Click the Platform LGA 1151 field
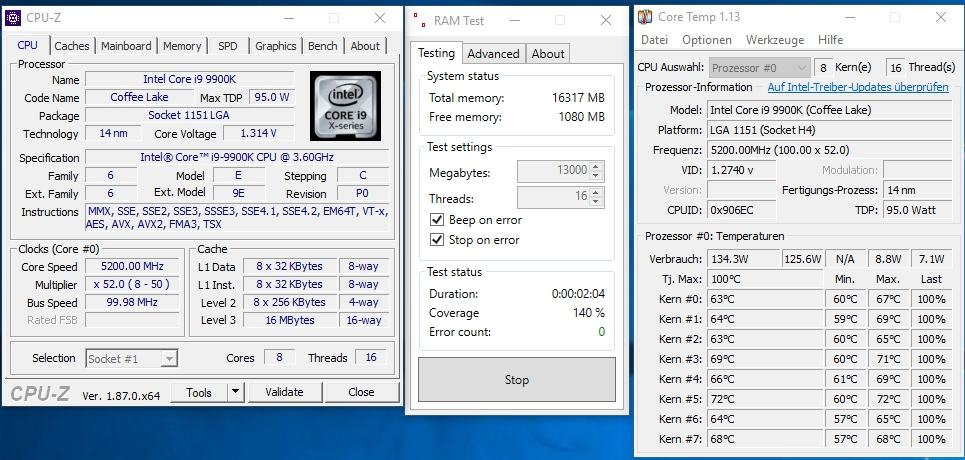 click(829, 130)
